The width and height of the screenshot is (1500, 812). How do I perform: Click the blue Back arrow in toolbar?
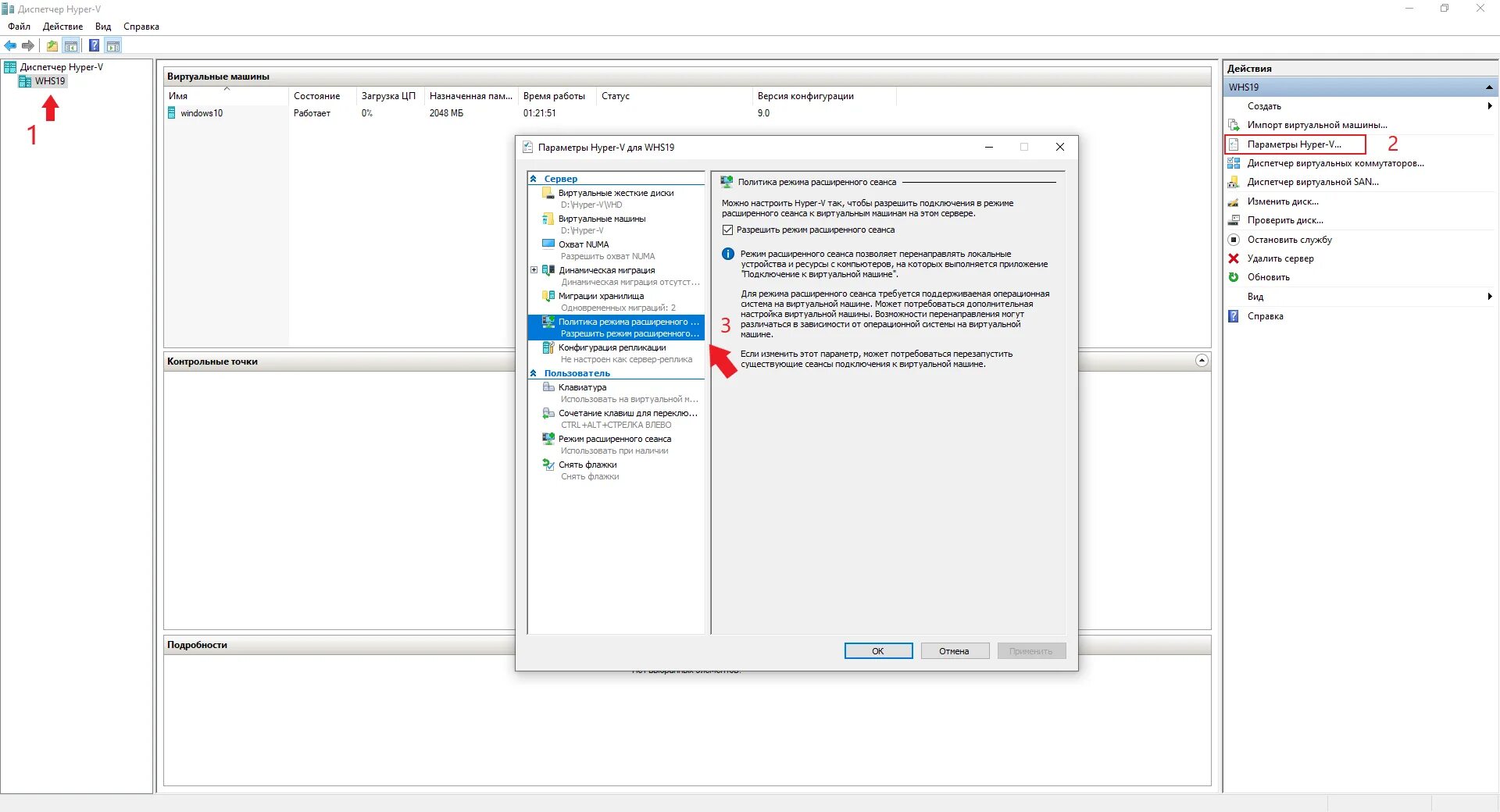[10, 45]
